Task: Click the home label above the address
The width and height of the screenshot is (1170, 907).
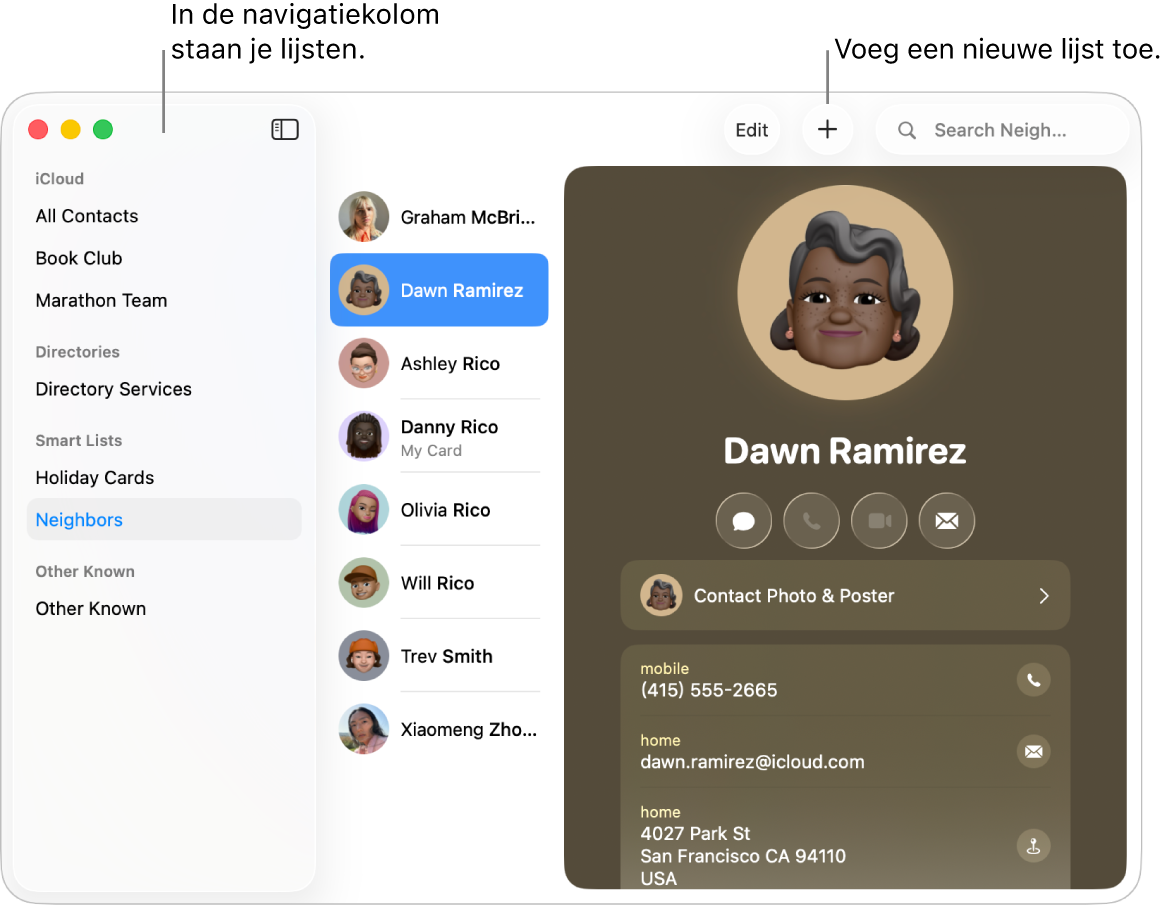Action: tap(660, 812)
